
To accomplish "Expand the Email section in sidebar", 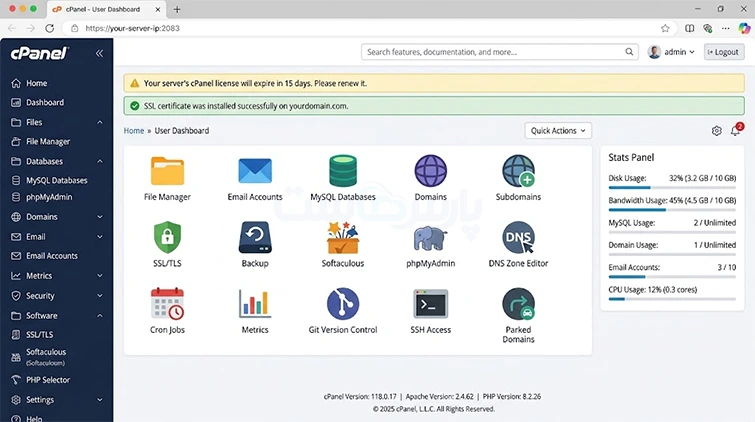I will pos(100,237).
